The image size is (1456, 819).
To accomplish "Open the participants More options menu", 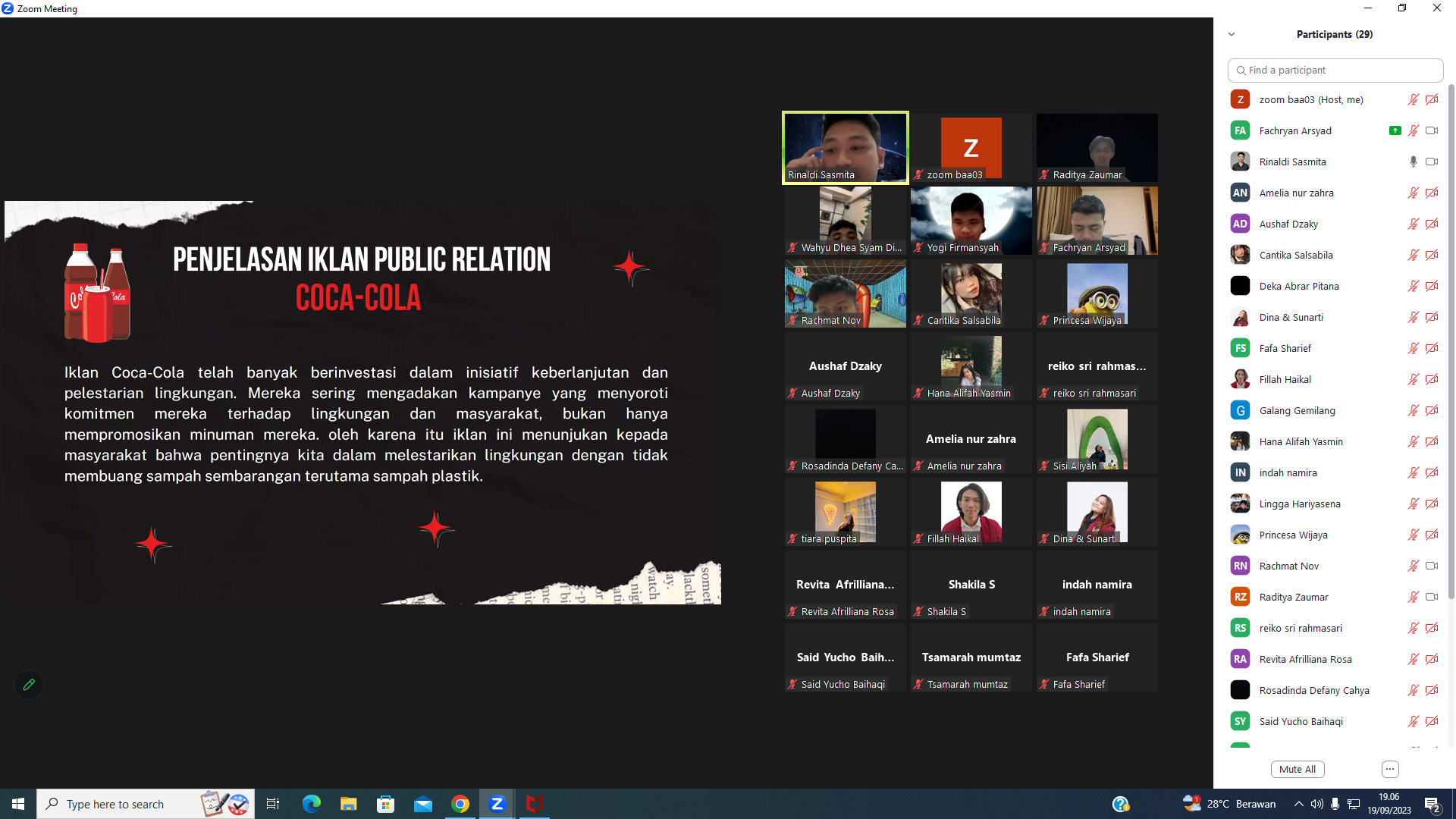I will (x=1390, y=769).
